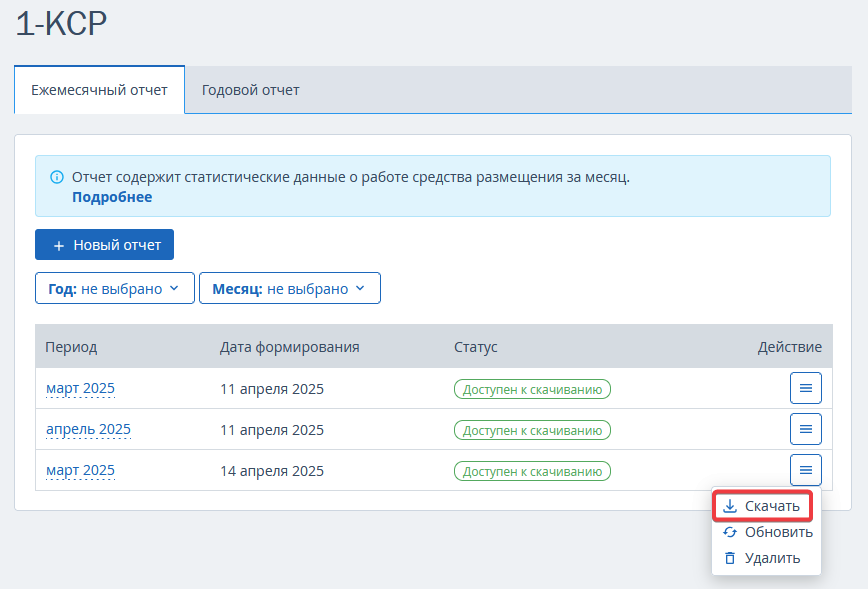Switch to the Годовой отчет tab
Image resolution: width=868 pixels, height=589 pixels.
click(250, 90)
